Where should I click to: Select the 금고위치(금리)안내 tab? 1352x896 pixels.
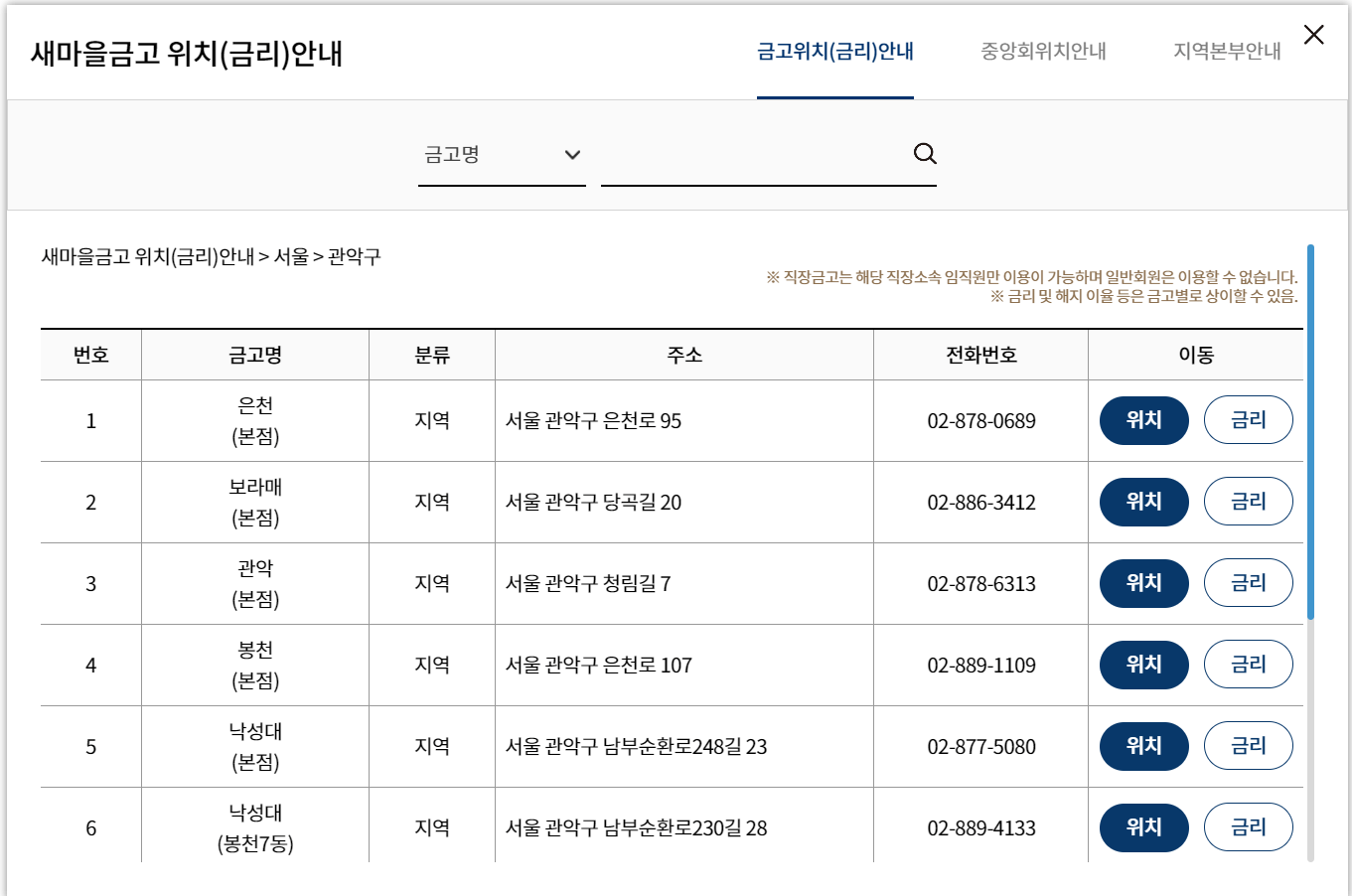835,52
